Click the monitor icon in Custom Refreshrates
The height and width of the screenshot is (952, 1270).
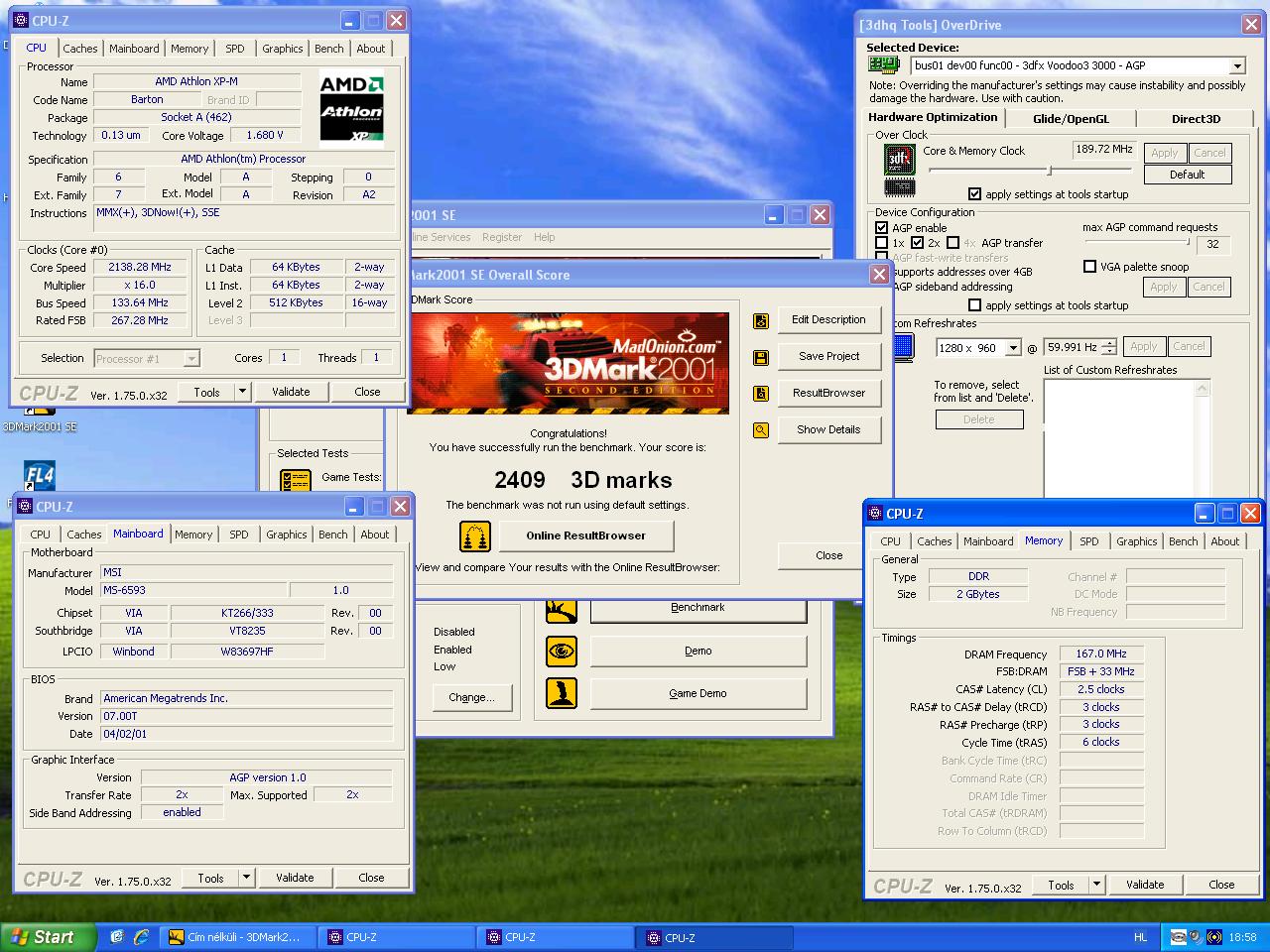point(903,347)
